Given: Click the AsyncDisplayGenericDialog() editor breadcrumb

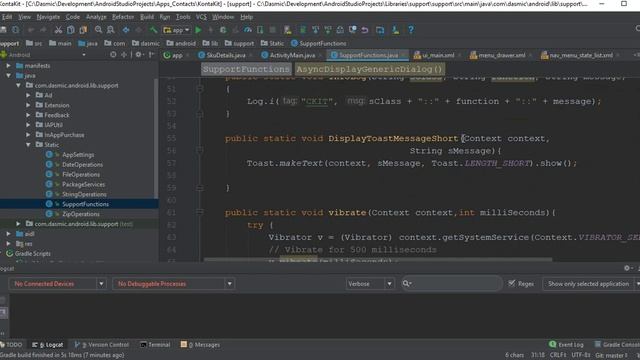Looking at the screenshot, I should point(370,69).
